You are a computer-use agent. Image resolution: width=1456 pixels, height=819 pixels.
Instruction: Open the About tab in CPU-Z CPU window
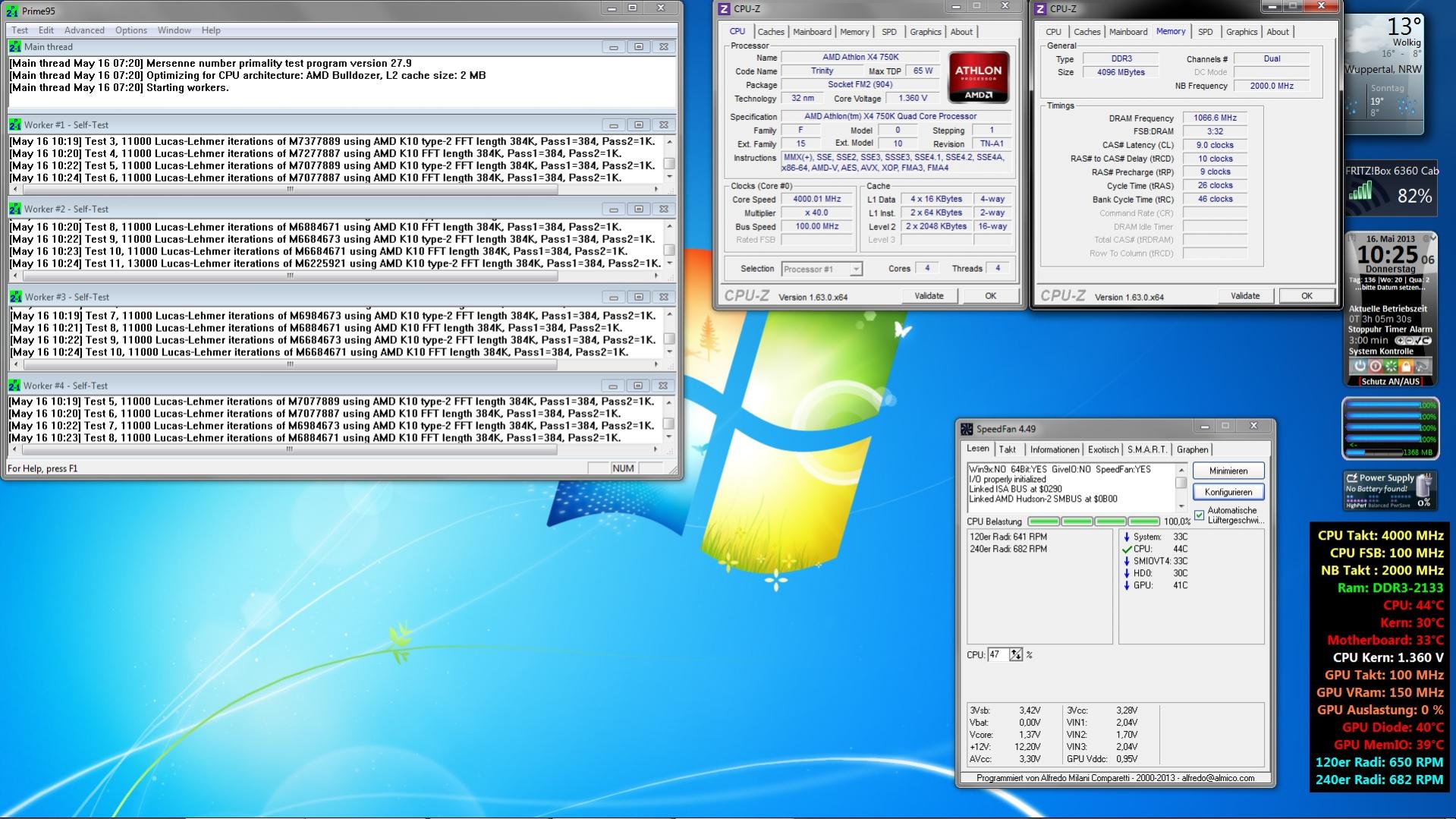pos(961,32)
